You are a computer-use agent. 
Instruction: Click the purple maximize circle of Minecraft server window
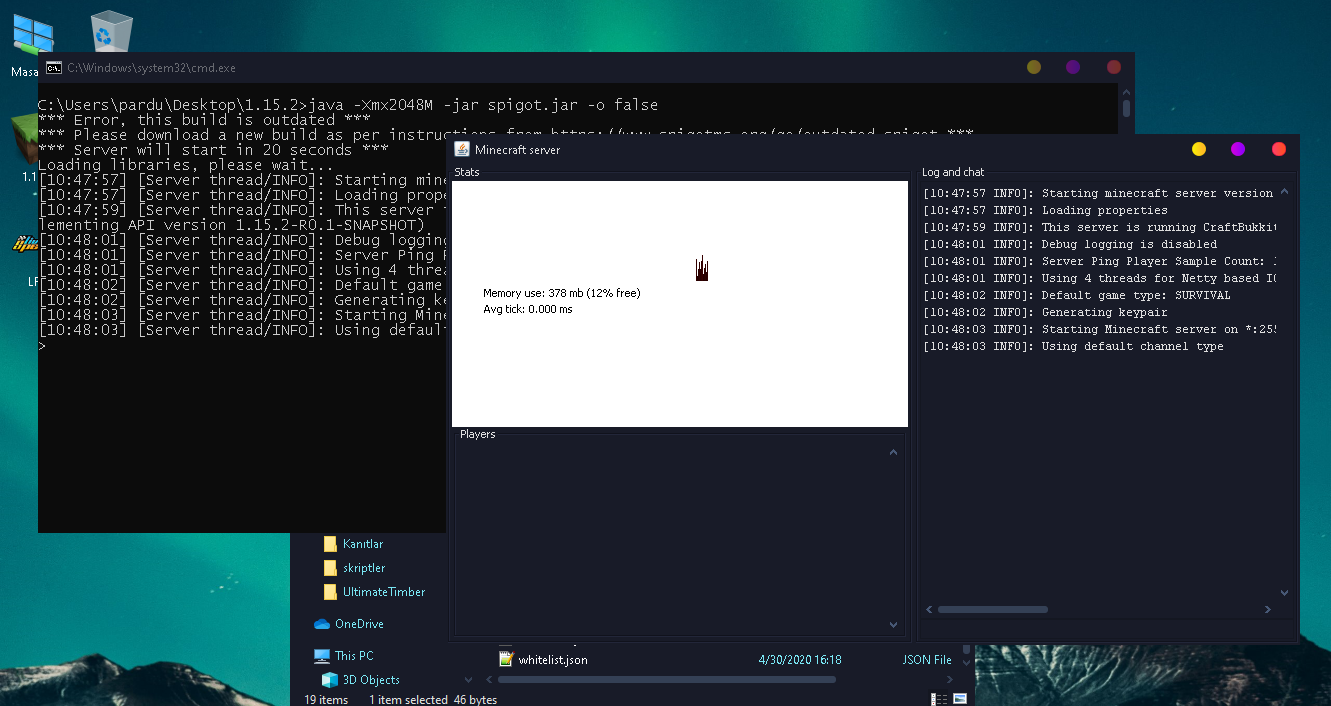coord(1238,149)
